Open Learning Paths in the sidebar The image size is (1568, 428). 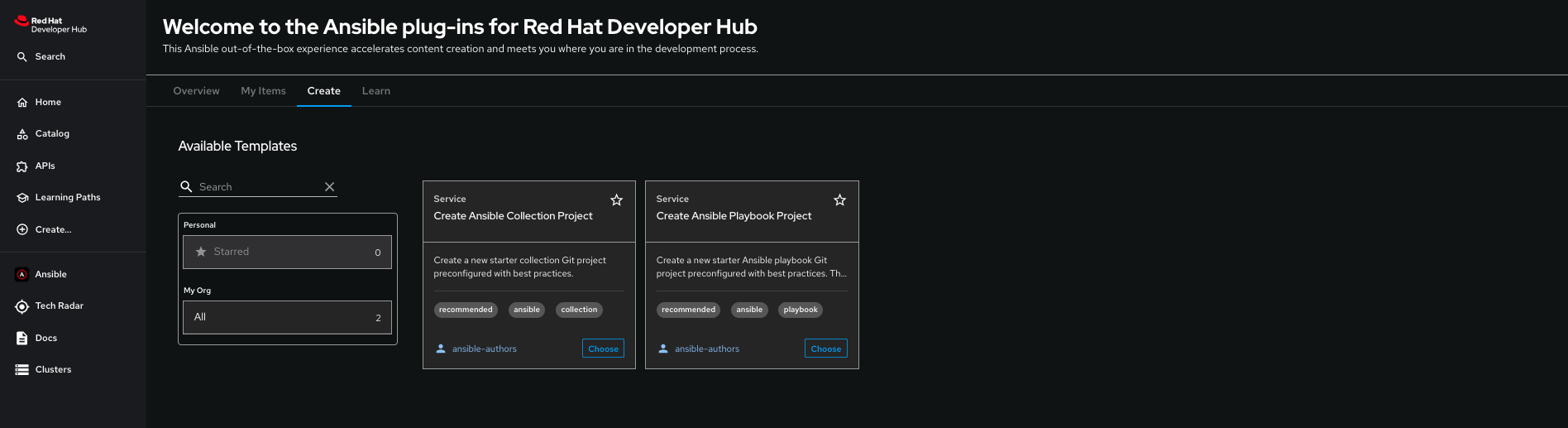tap(67, 198)
